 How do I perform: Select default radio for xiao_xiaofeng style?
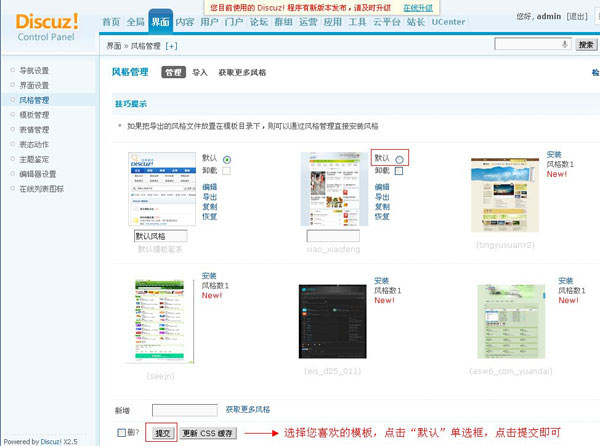click(400, 159)
